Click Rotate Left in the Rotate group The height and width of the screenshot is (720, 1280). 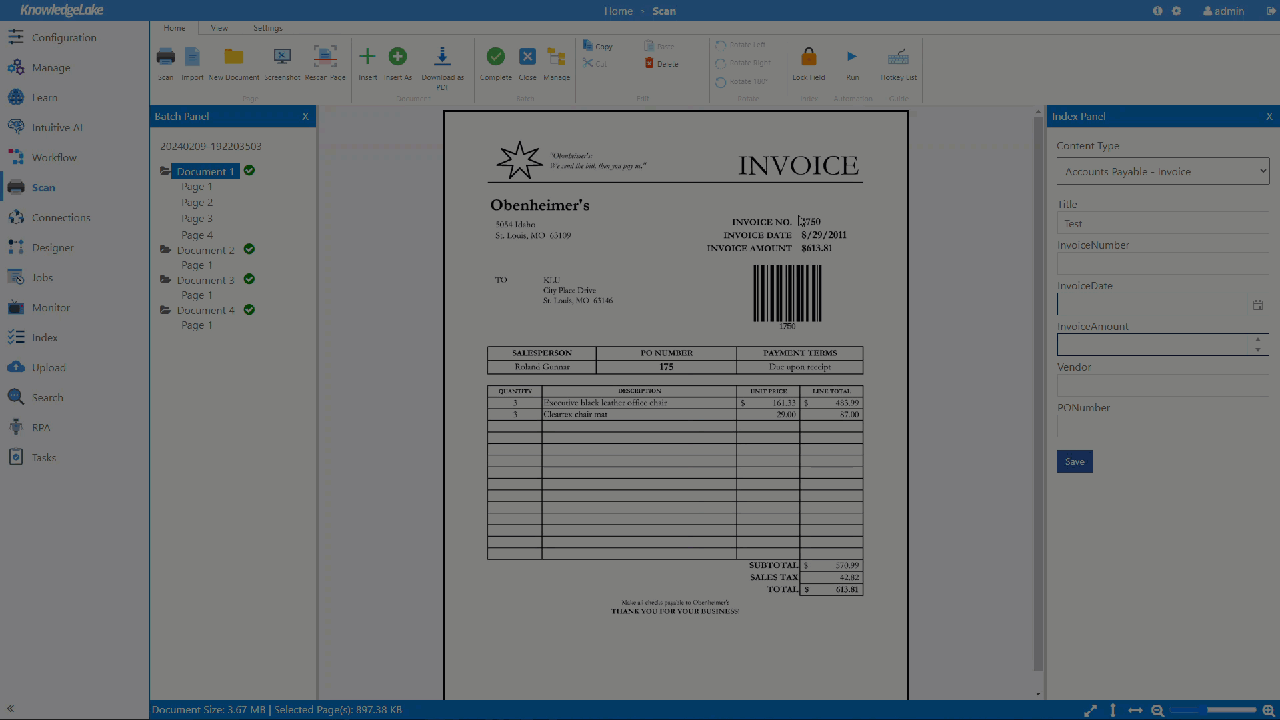coord(741,46)
